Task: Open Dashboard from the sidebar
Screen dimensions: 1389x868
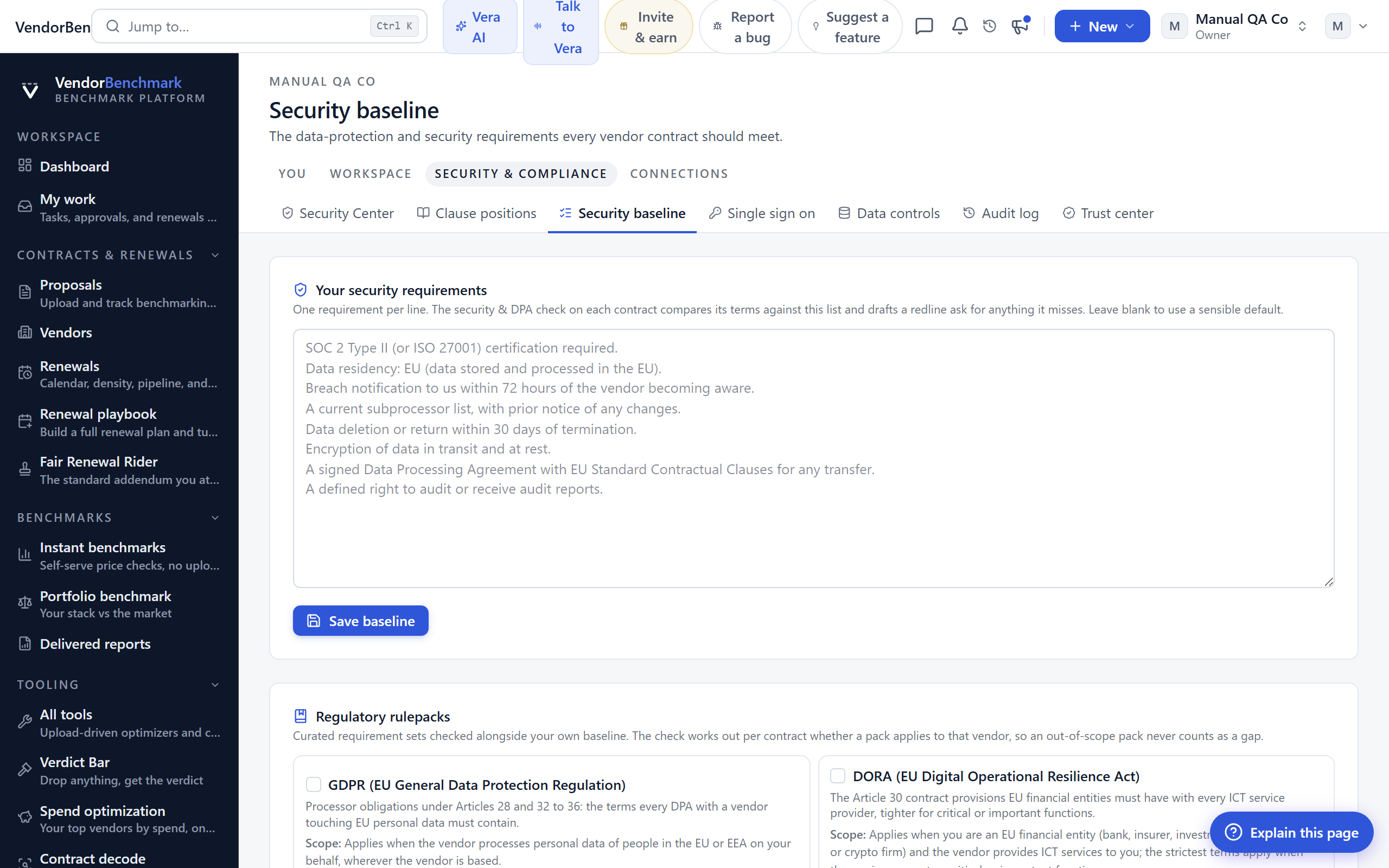Action: pos(119,167)
